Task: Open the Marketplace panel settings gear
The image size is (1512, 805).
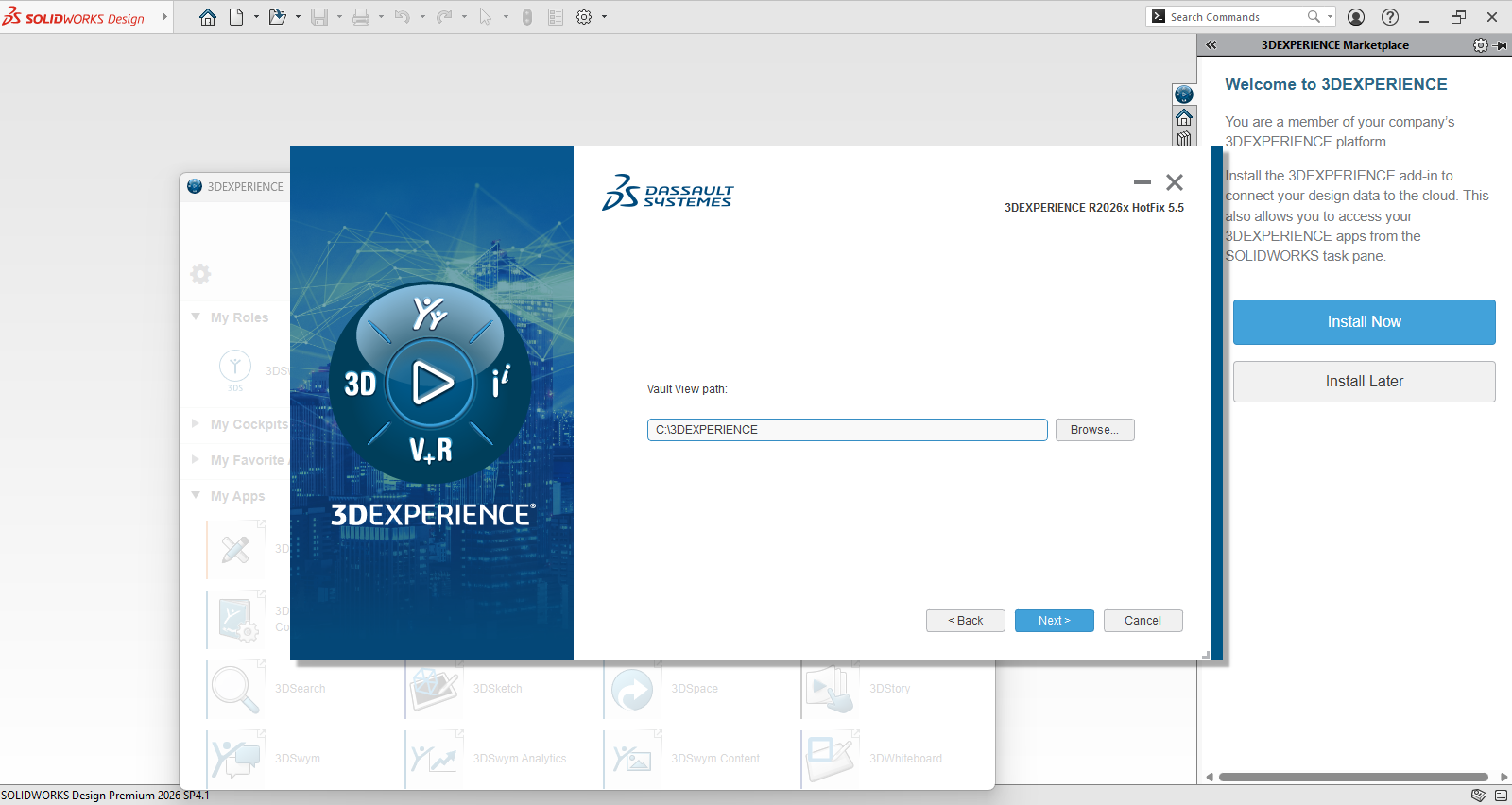Action: point(1481,45)
